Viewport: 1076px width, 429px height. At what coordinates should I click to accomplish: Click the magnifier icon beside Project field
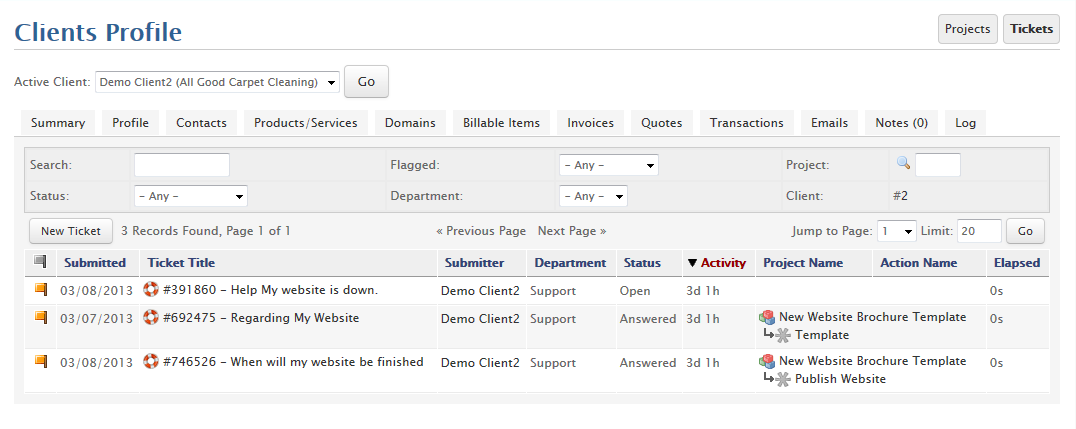[903, 163]
